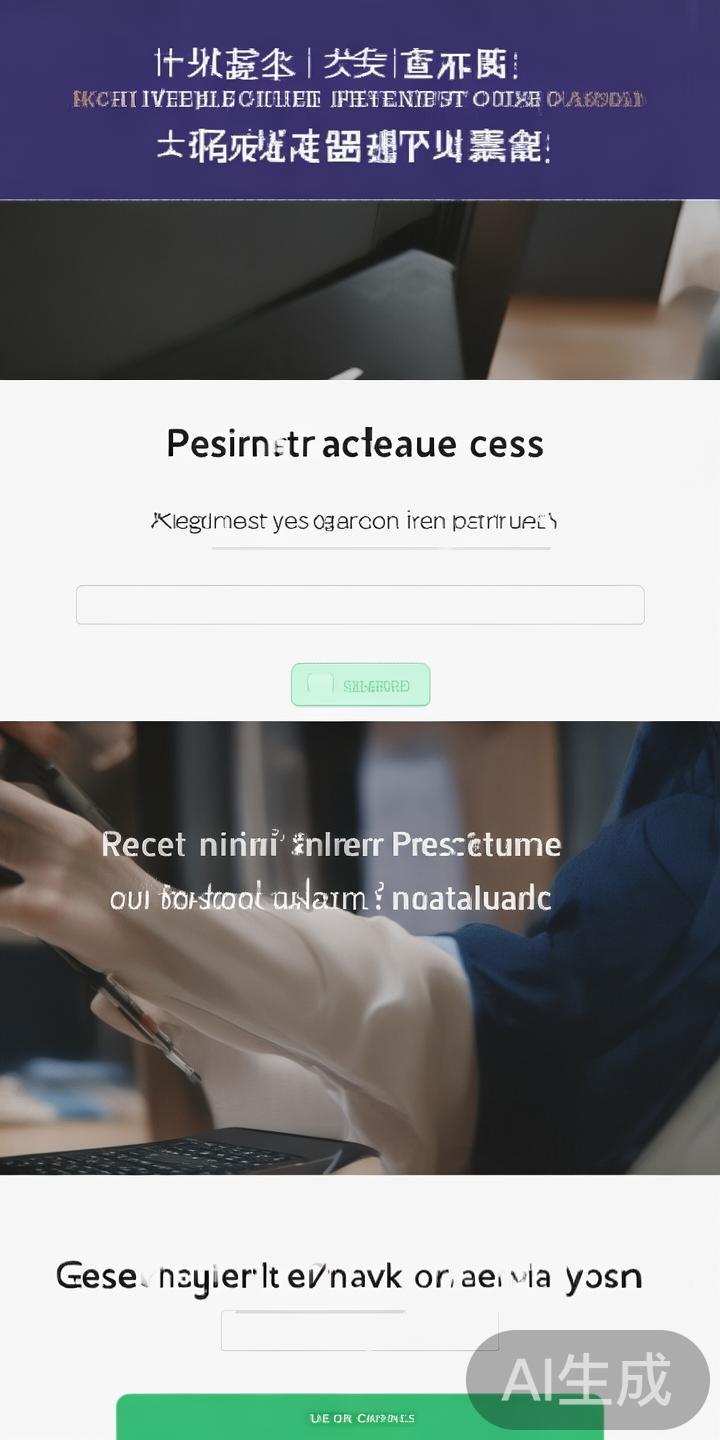Click the light green submit button under the wide input

click(x=360, y=685)
